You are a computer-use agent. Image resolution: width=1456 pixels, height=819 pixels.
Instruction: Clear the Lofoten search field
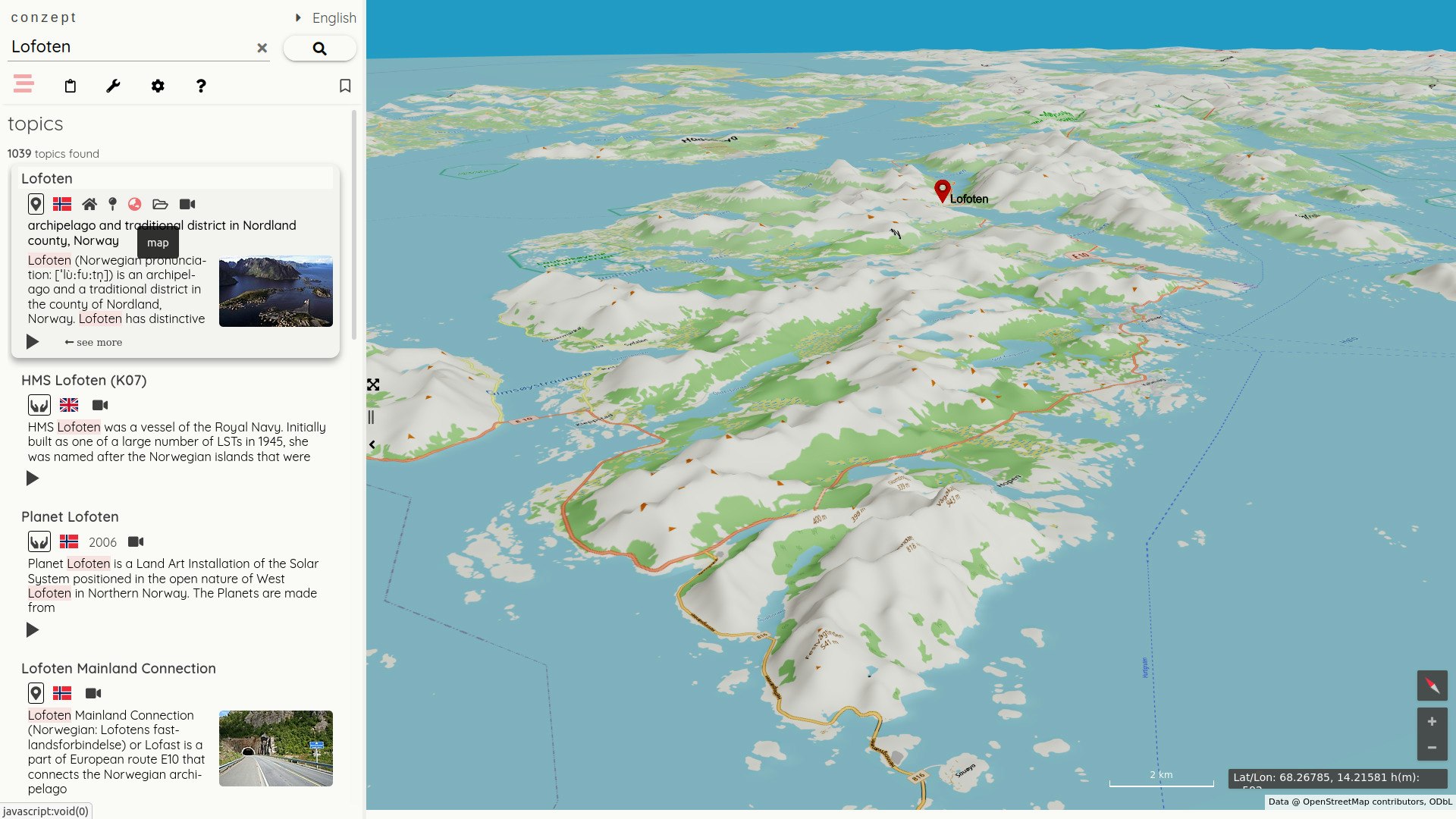[x=262, y=48]
